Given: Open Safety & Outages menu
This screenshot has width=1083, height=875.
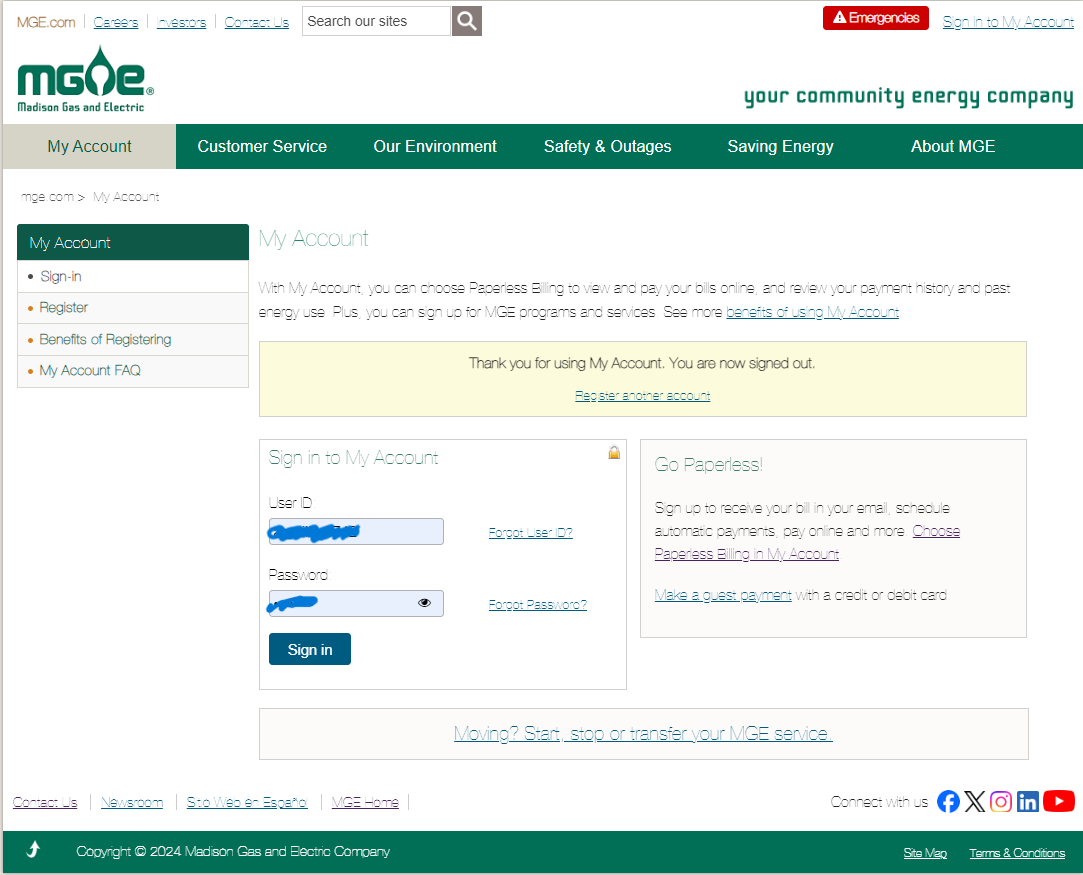Looking at the screenshot, I should 607,146.
